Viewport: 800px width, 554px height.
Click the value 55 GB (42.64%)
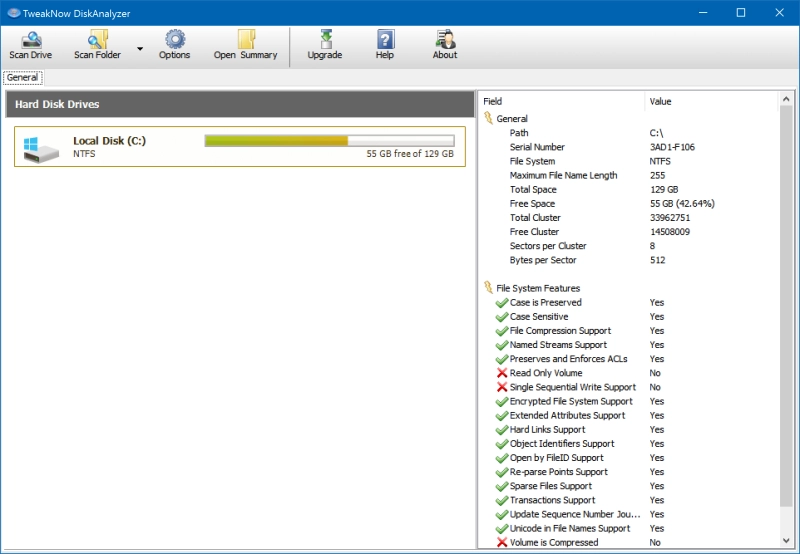[682, 204]
